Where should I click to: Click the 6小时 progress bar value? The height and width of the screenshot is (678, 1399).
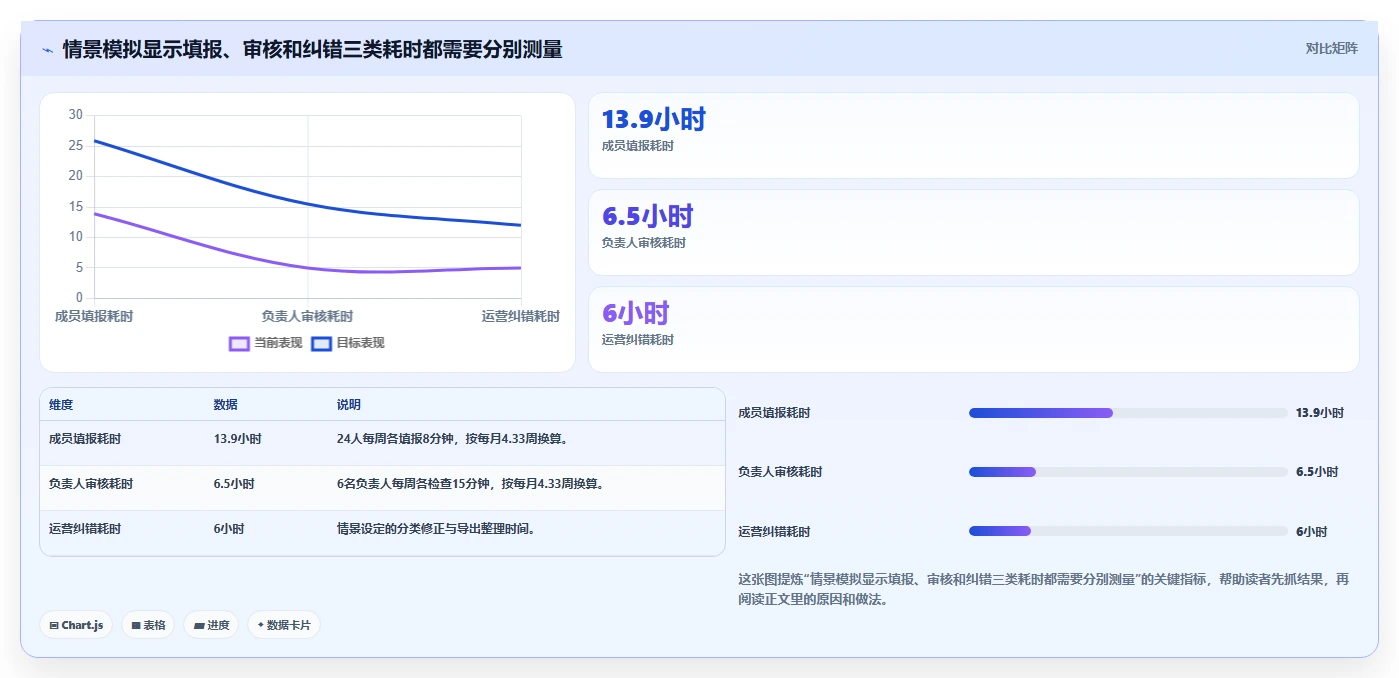(1311, 532)
